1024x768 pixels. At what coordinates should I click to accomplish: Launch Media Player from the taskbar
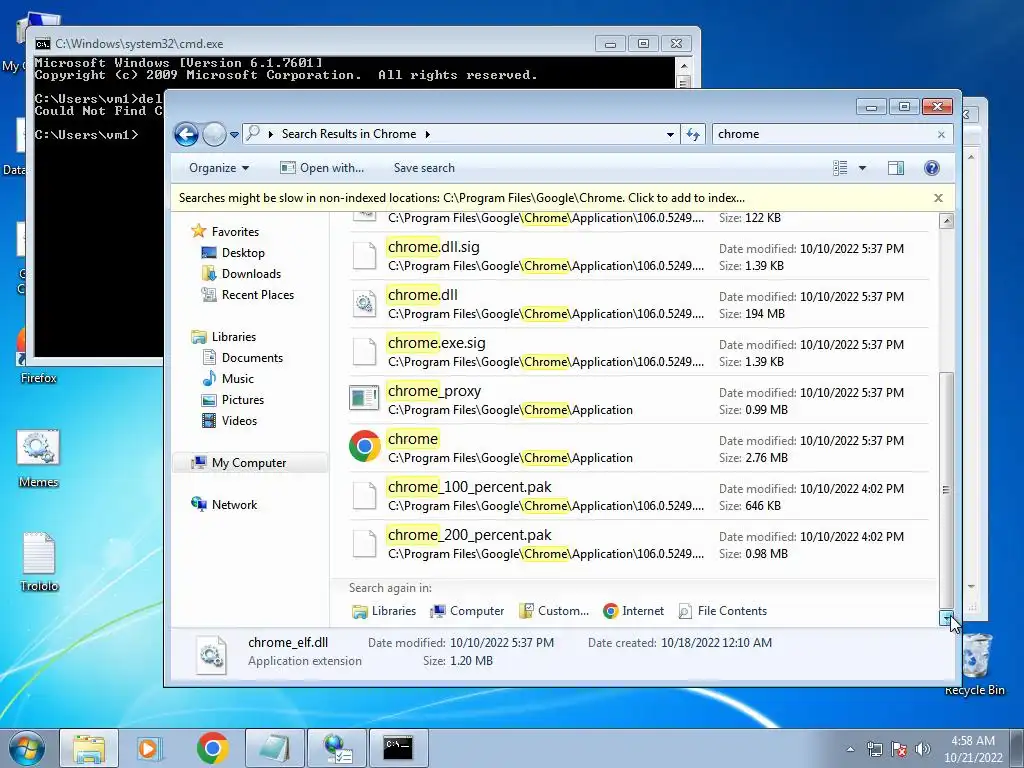[150, 748]
